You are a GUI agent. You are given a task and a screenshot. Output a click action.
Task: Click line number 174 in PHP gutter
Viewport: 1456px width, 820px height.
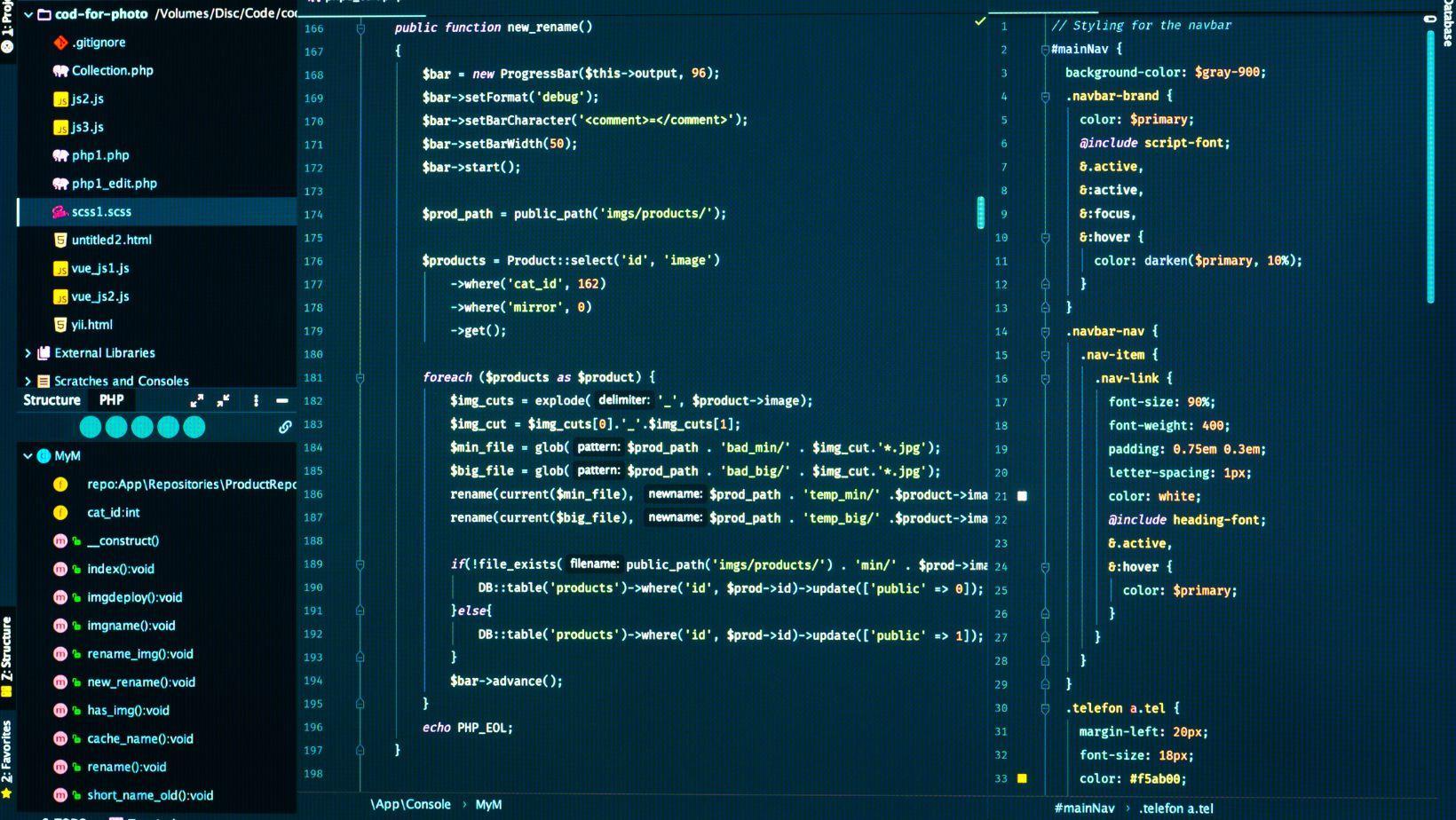coord(313,215)
